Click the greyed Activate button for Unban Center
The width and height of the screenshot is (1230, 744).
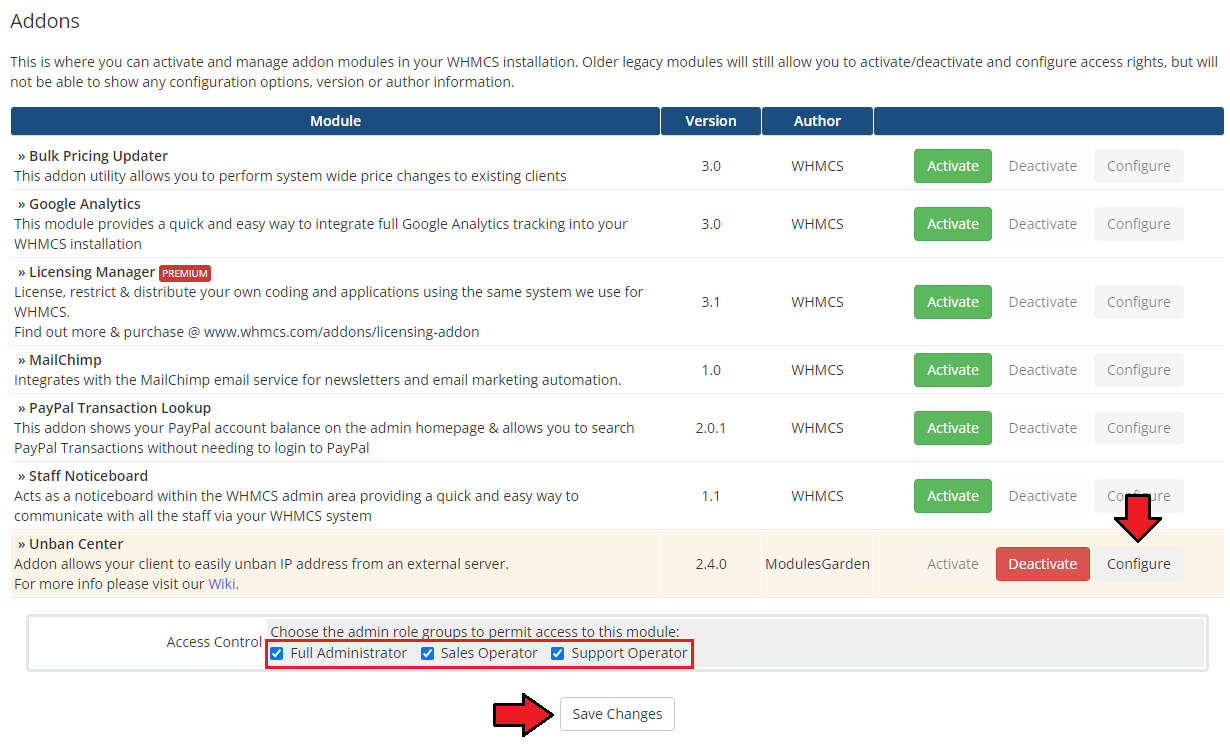click(952, 564)
